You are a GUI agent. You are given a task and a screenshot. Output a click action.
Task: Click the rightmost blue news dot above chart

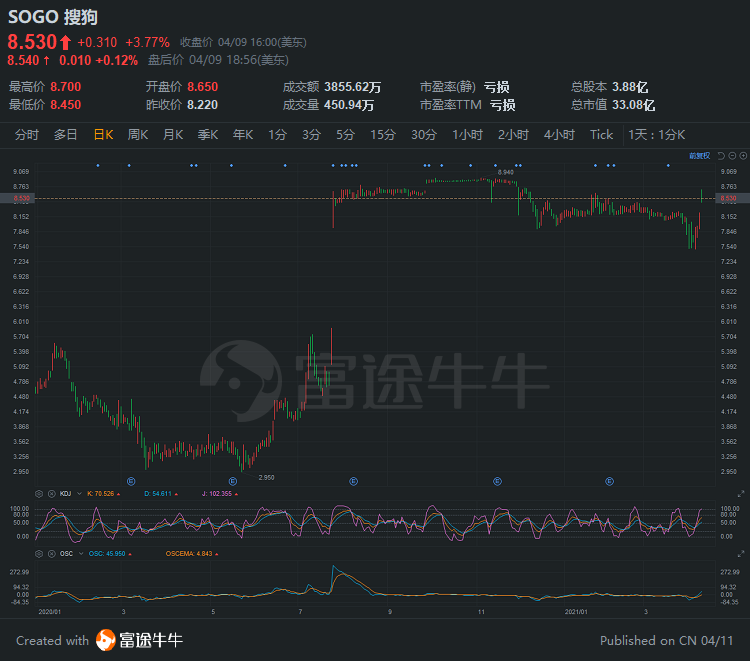[x=668, y=165]
